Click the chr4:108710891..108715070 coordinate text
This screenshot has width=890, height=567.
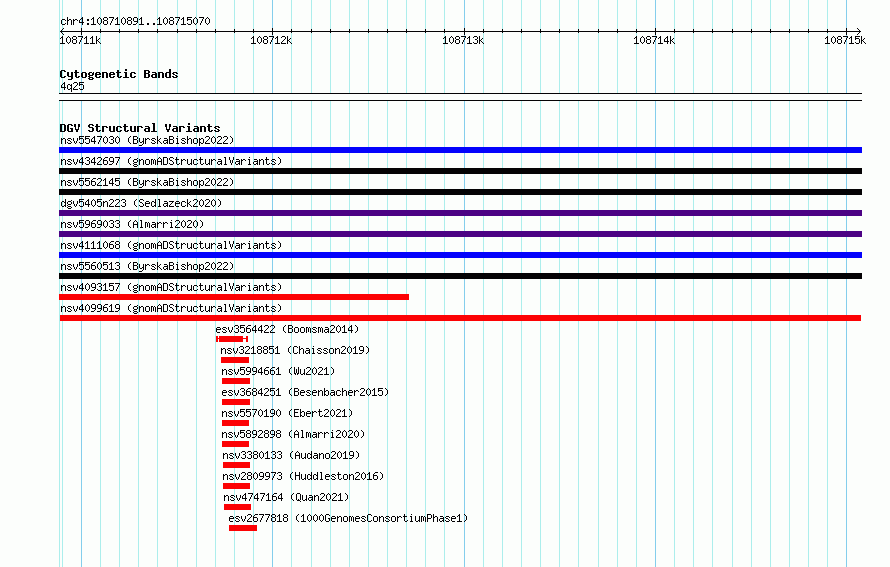coord(135,21)
